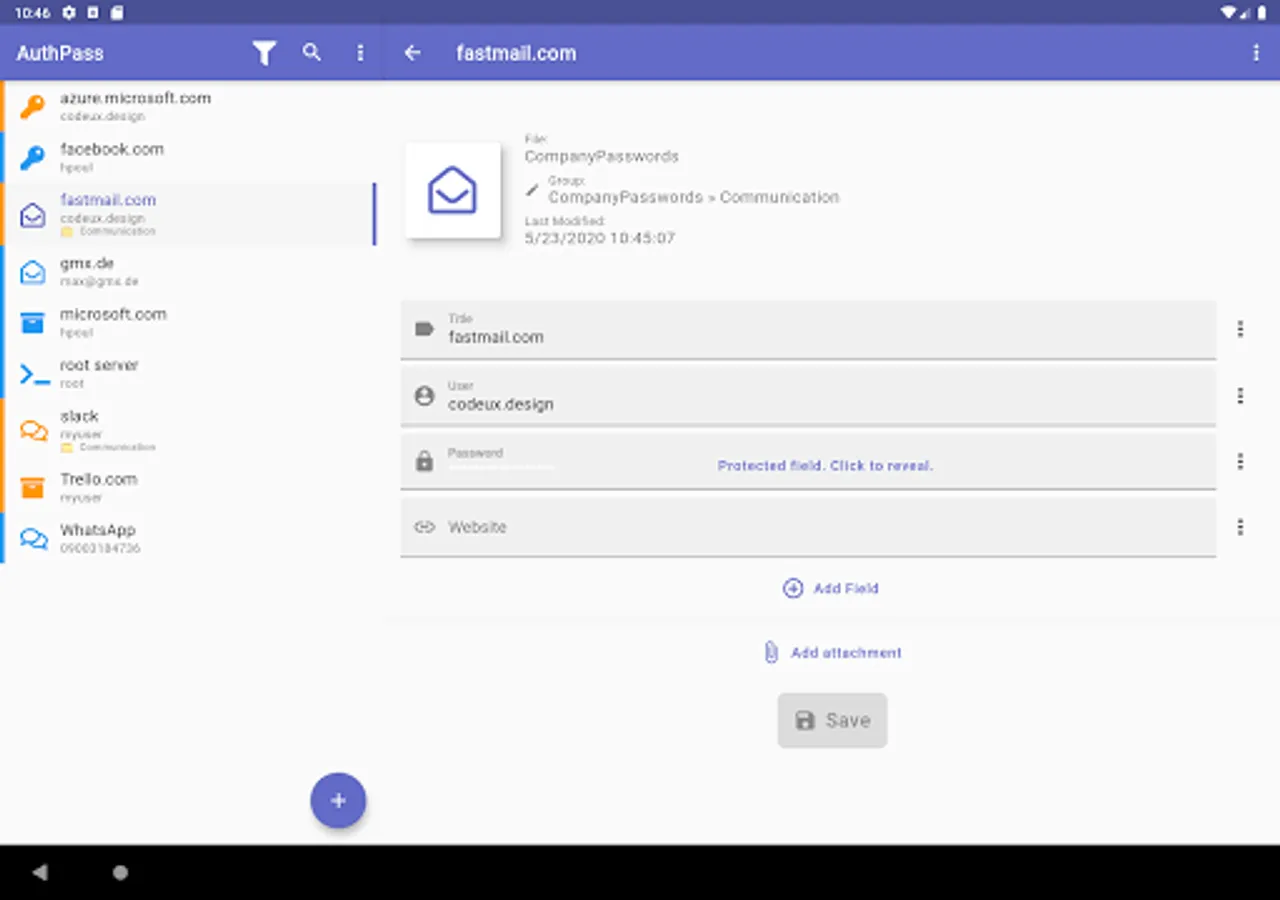Change the large fastmail.com entry icon
1280x900 pixels.
pos(453,190)
